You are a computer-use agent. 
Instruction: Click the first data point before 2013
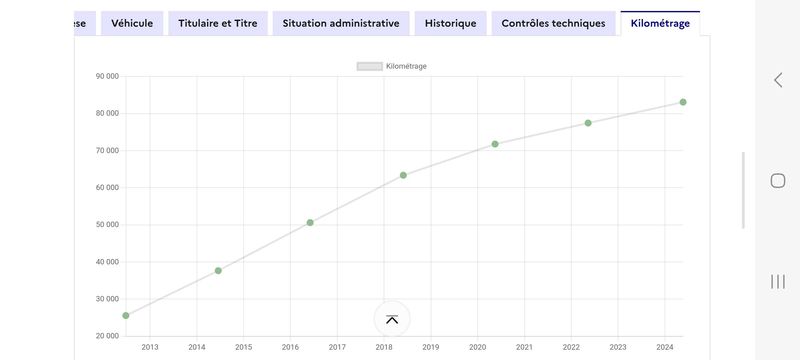(x=126, y=316)
